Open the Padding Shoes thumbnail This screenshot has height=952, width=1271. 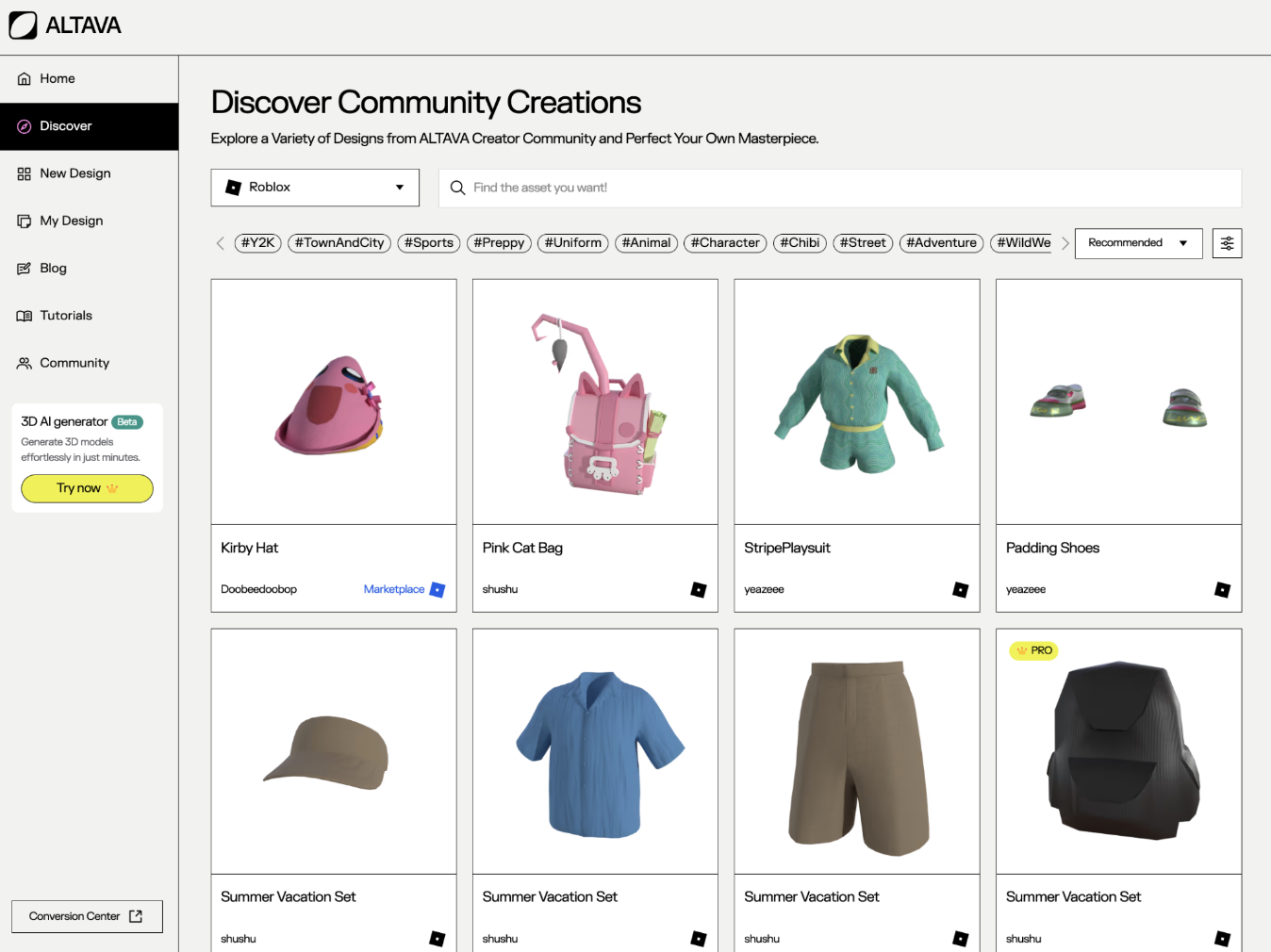coord(1118,402)
